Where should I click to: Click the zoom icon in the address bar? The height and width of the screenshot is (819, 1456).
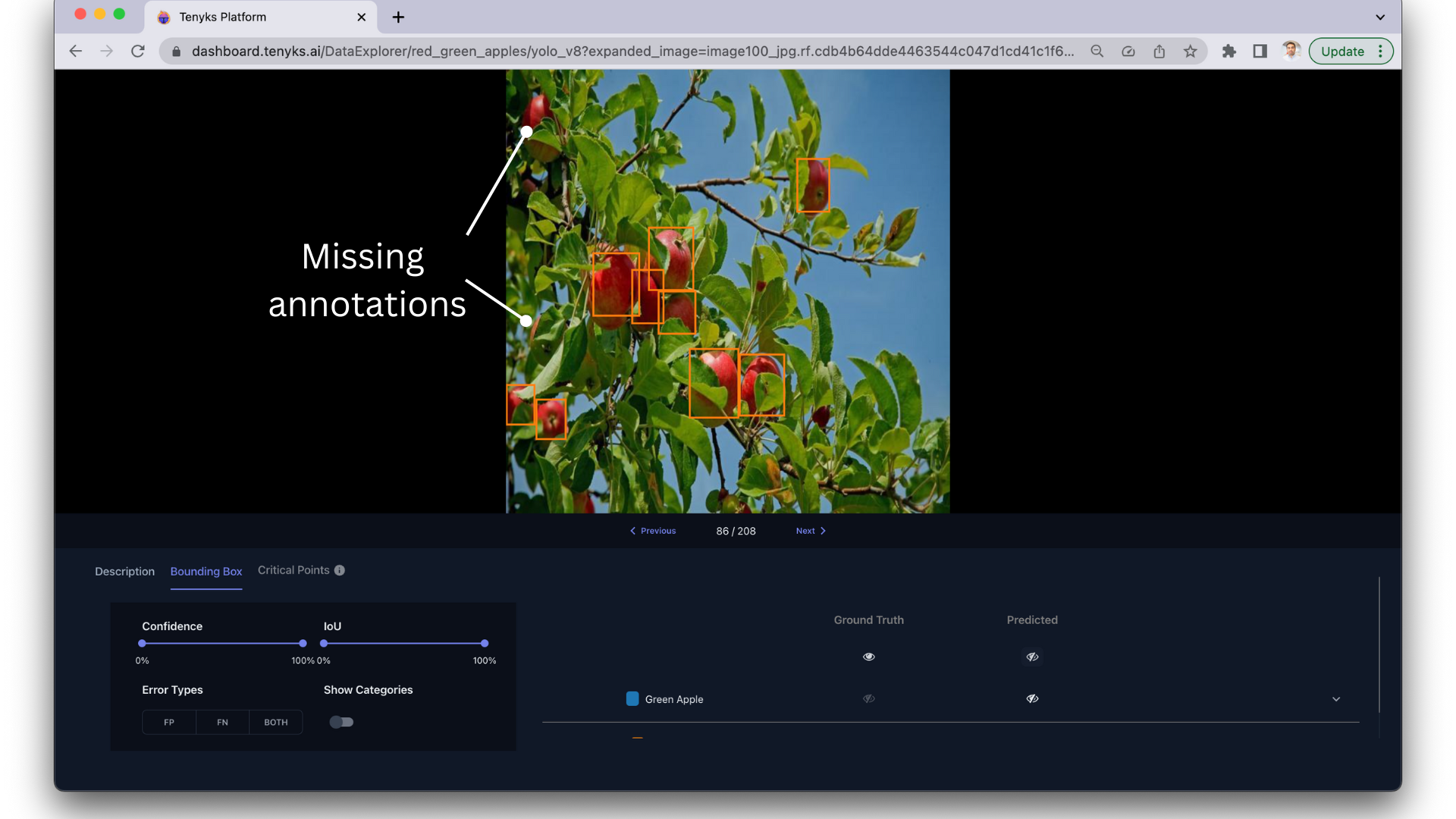coord(1097,51)
